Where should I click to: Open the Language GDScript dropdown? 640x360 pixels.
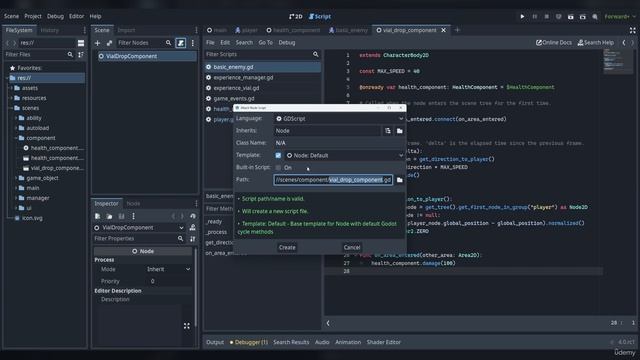click(x=339, y=119)
